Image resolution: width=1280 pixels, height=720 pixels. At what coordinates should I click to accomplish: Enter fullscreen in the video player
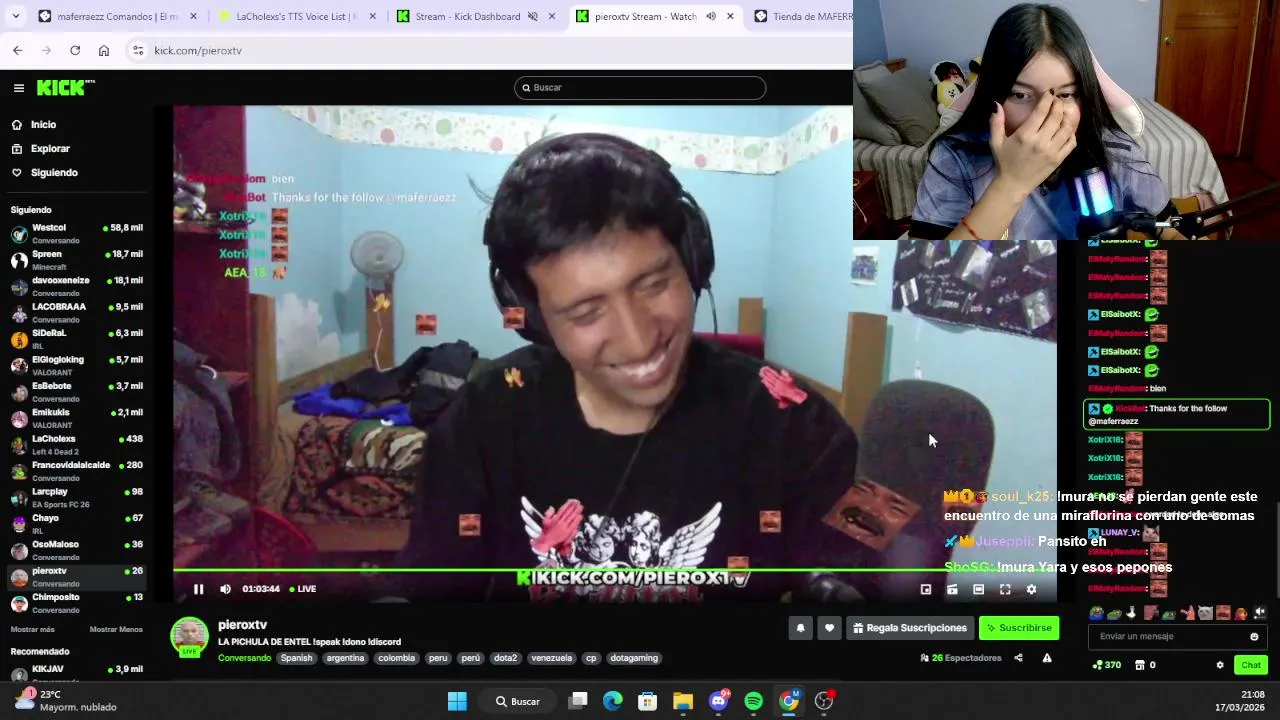(x=1005, y=589)
